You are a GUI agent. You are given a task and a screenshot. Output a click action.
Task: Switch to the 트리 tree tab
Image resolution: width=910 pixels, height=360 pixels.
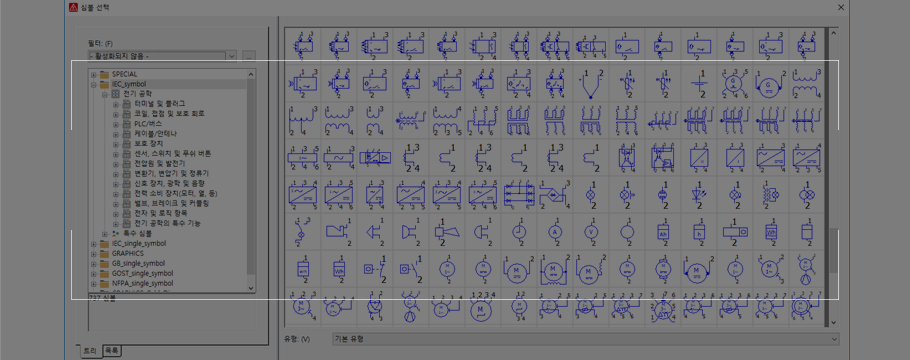tap(90, 351)
